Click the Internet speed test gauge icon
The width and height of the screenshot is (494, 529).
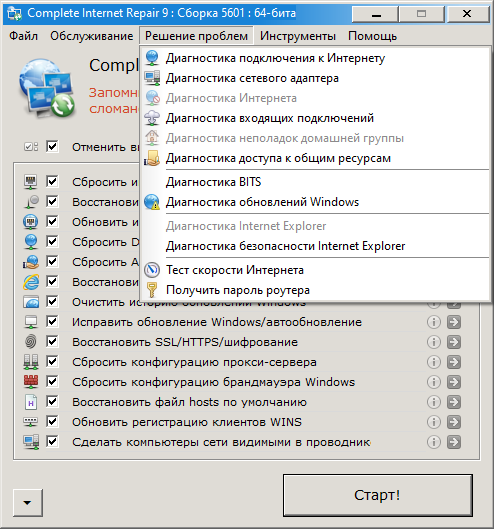point(152,270)
